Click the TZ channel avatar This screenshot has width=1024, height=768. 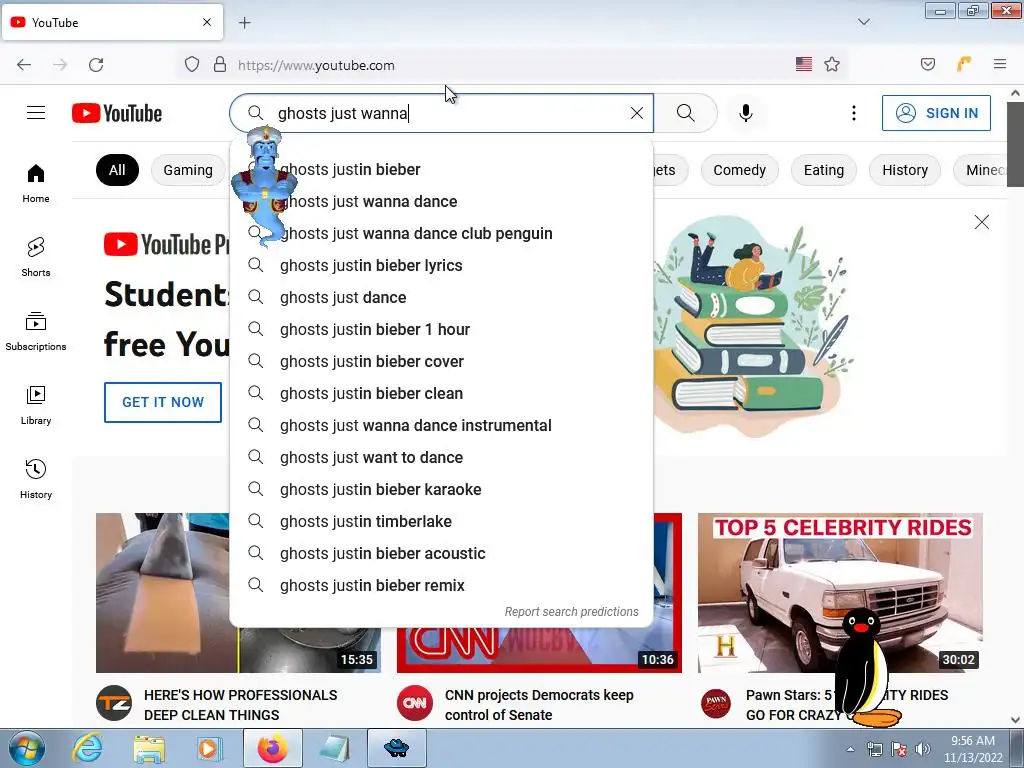click(114, 703)
